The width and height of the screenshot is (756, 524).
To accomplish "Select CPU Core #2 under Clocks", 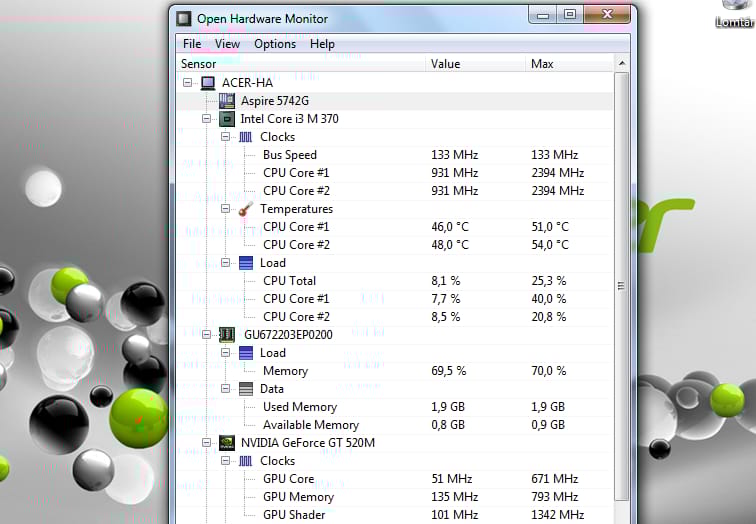I will coord(395,191).
